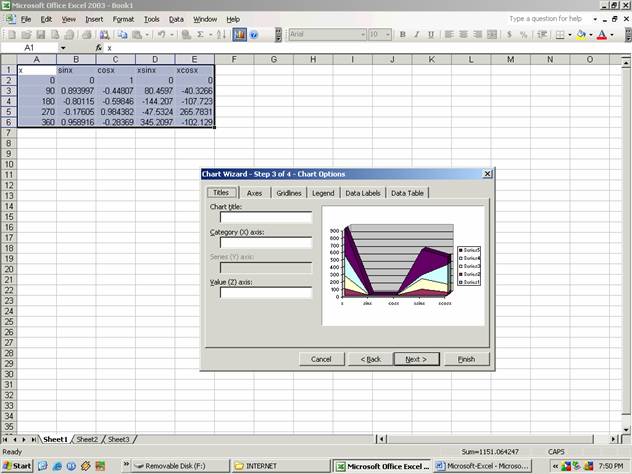The width and height of the screenshot is (632, 474).
Task: Switch to the Axes tab
Action: pyautogui.click(x=254, y=193)
